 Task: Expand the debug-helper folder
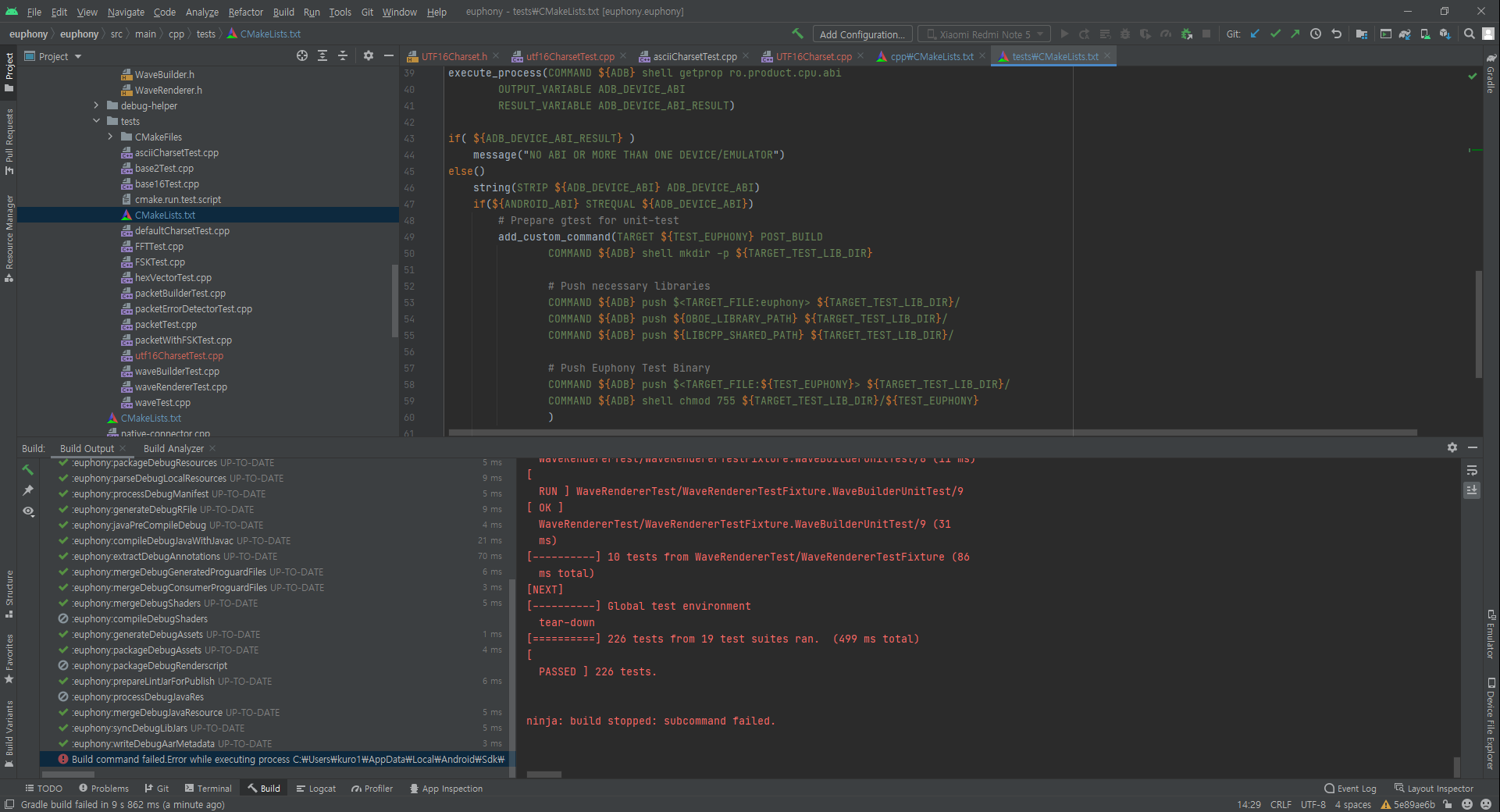pos(97,105)
